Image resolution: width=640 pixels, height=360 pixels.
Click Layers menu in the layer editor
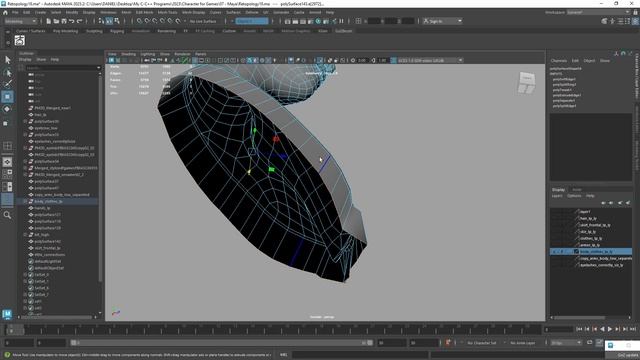tap(557, 196)
